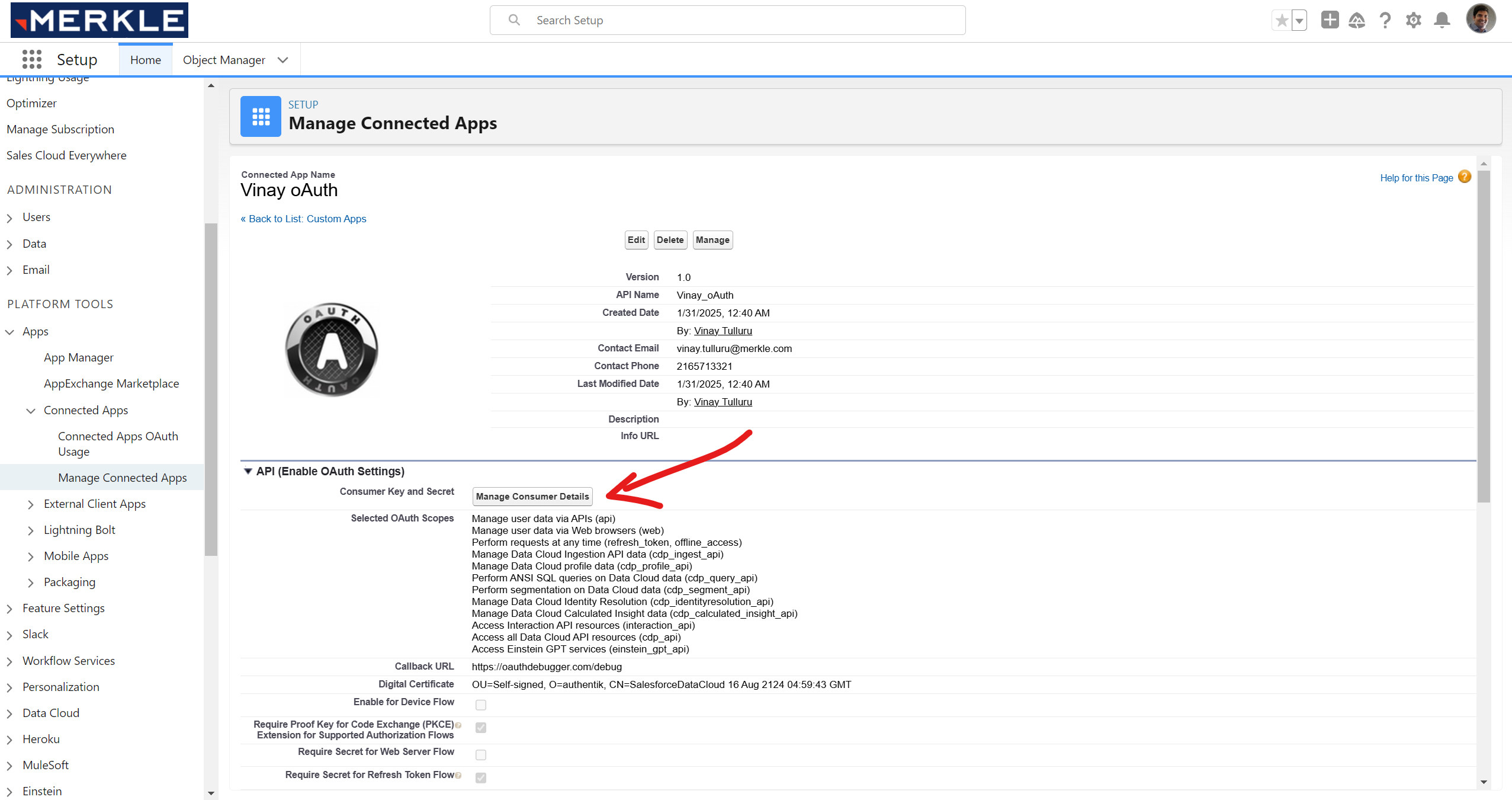1512x800 pixels.
Task: Open Vinay Tulluru link under Last Modified Date
Action: point(723,402)
